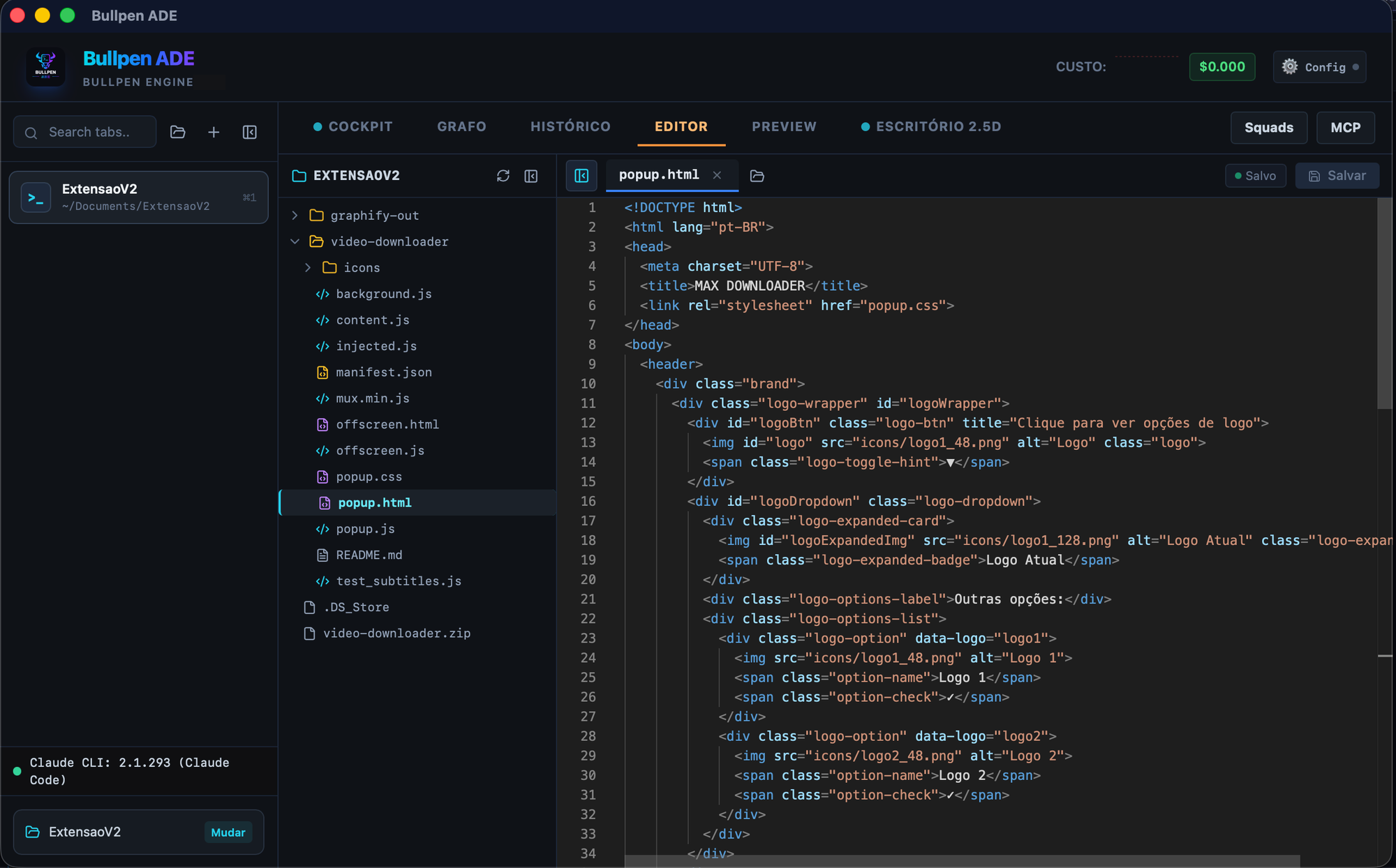Click the editor vertical scrollbar

[1385, 304]
